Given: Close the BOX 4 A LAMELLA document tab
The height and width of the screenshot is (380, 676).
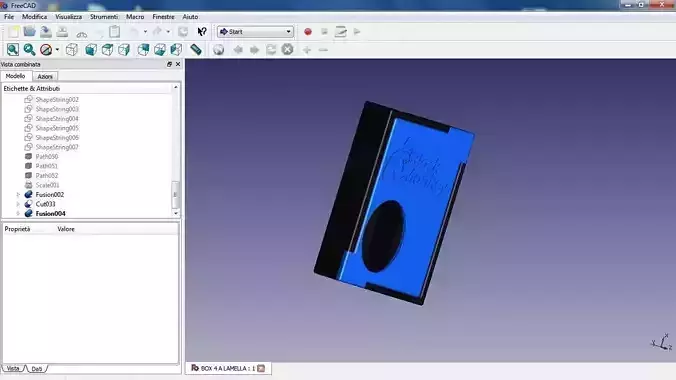Looking at the screenshot, I should click(x=261, y=368).
